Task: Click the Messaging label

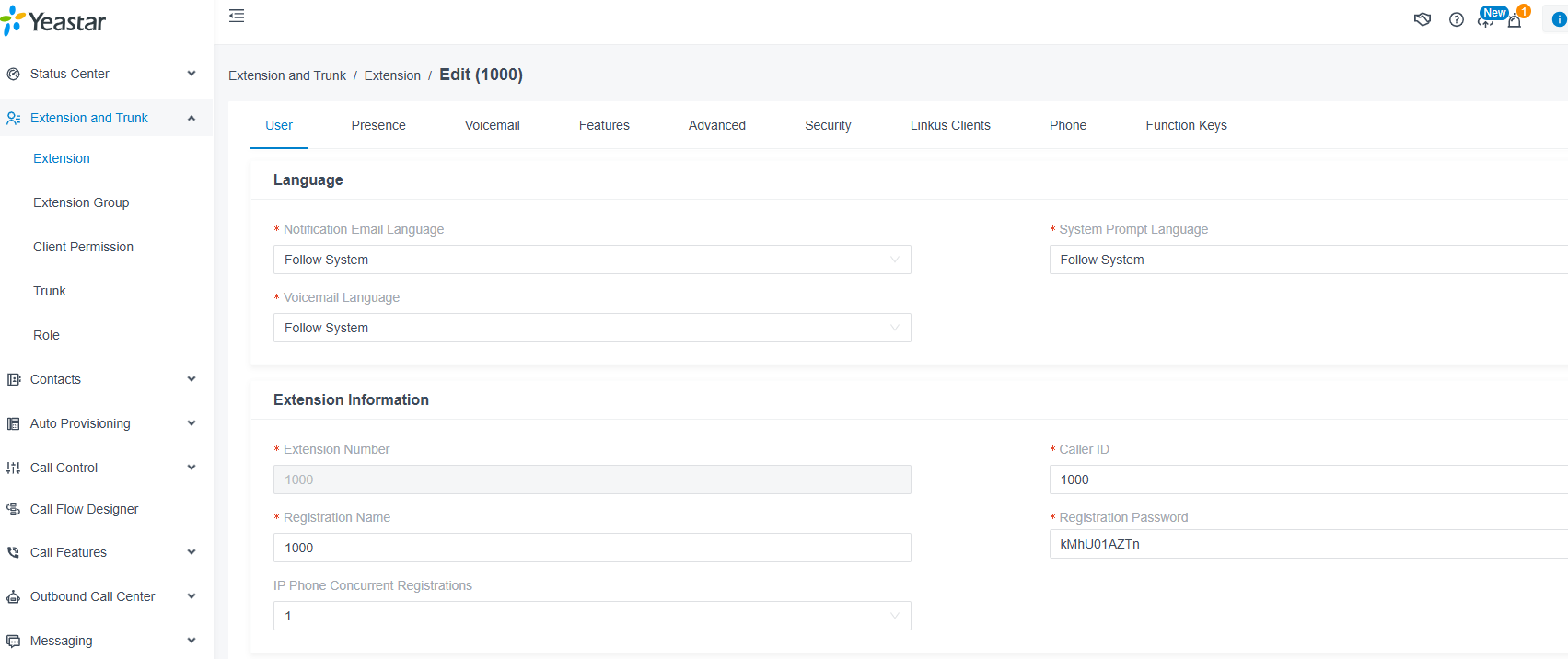Action: (x=61, y=641)
